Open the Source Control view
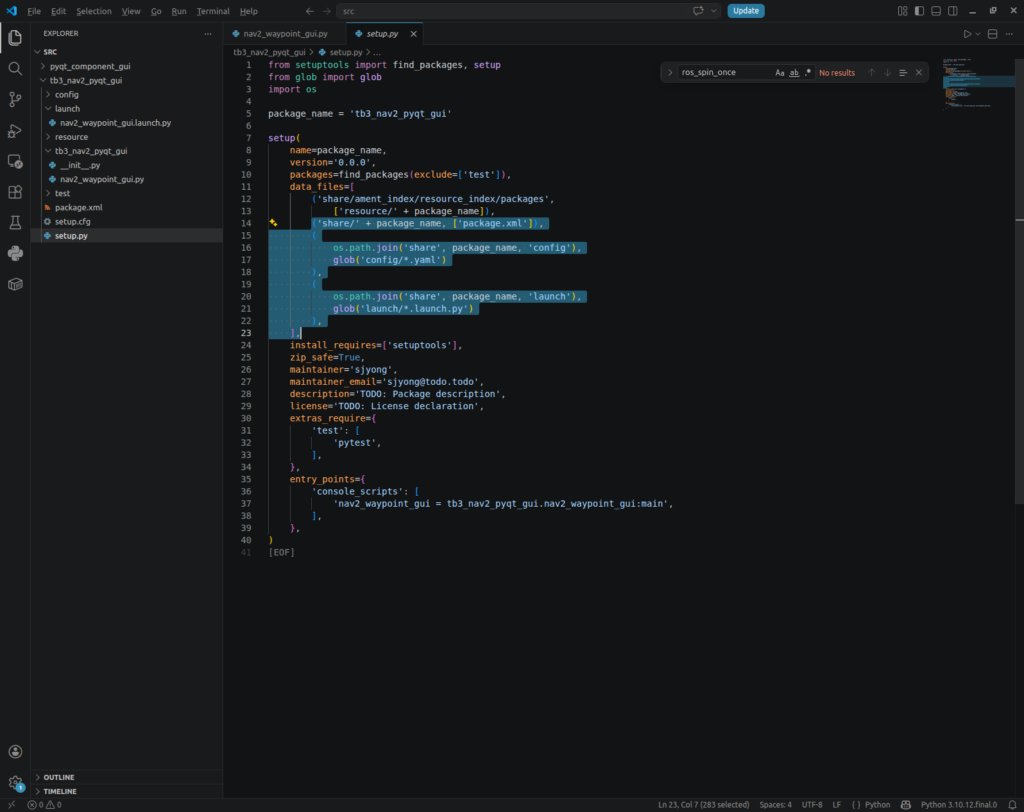This screenshot has width=1024, height=812. [x=15, y=99]
